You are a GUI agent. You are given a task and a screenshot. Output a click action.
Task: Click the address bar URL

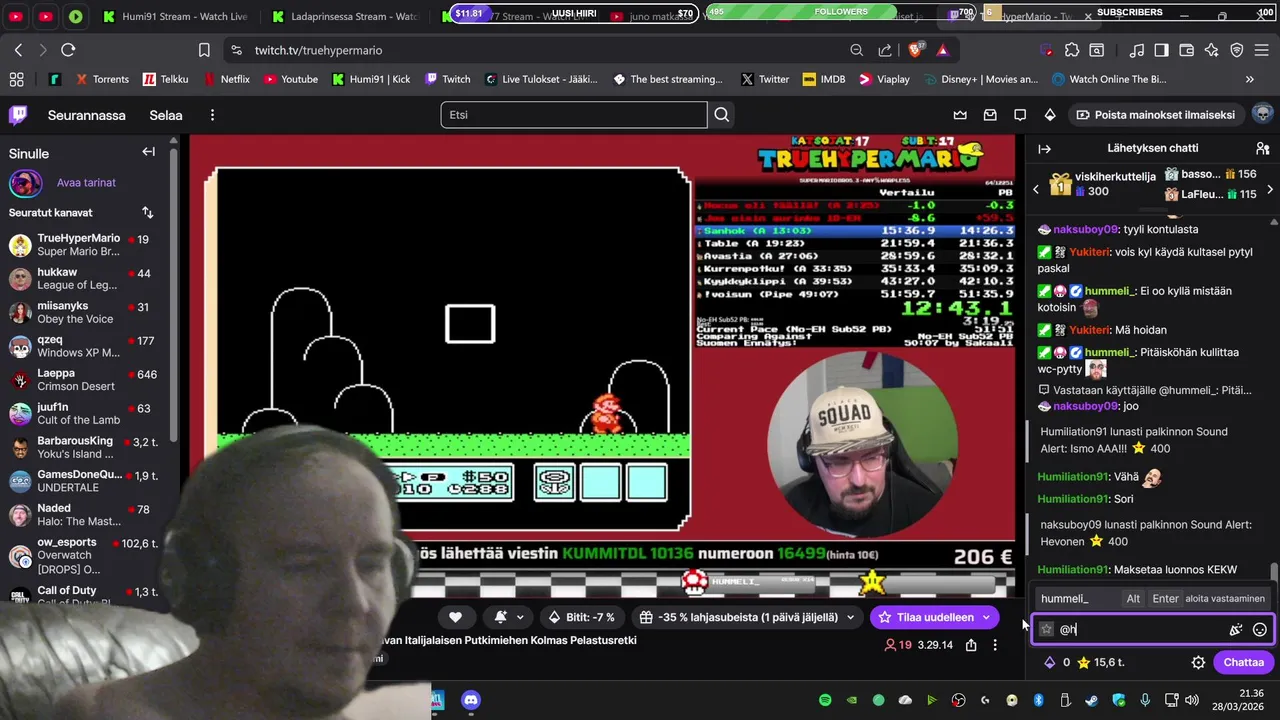[318, 50]
